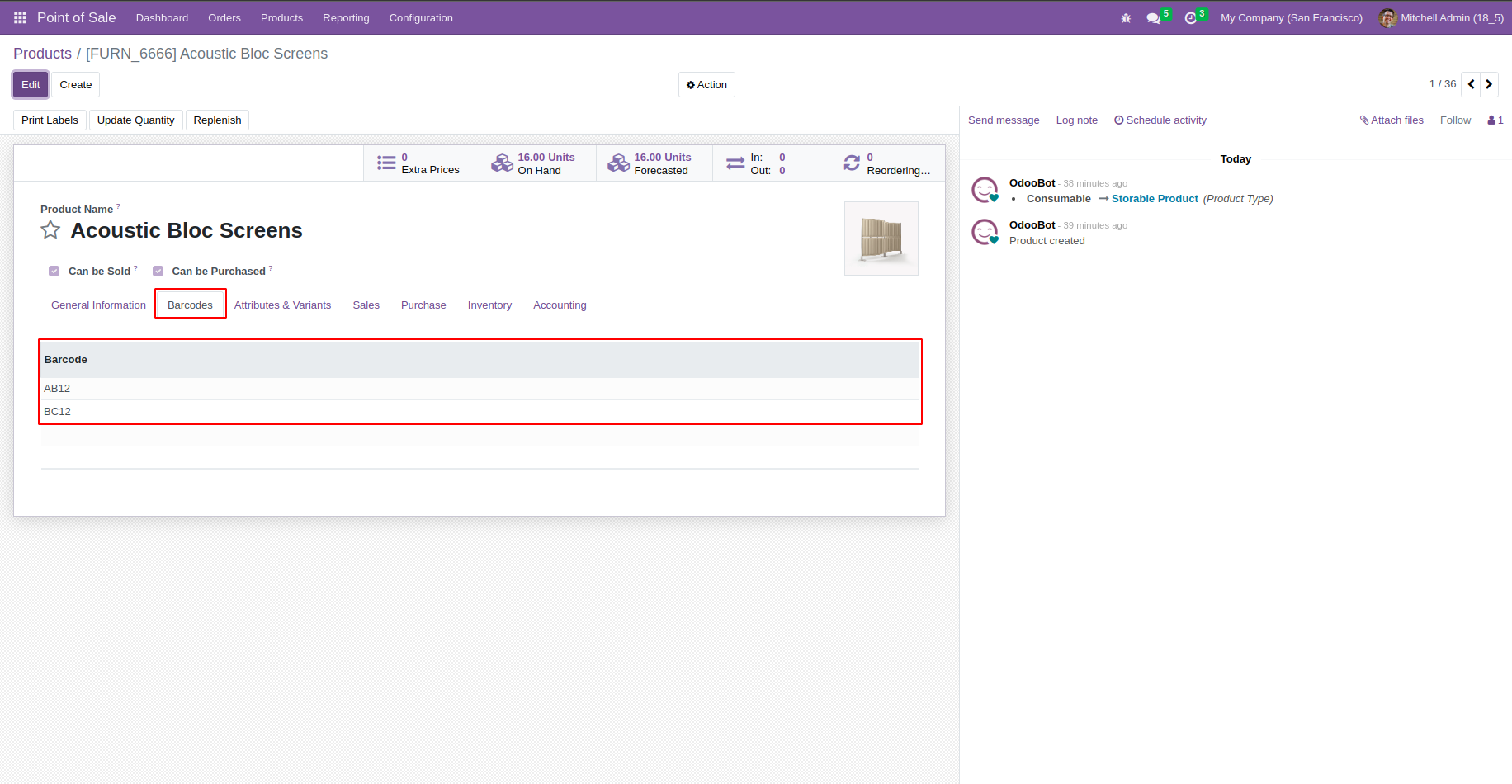Screen dimensions: 1512x784
Task: Switch to Barcodes tab
Action: (x=190, y=305)
